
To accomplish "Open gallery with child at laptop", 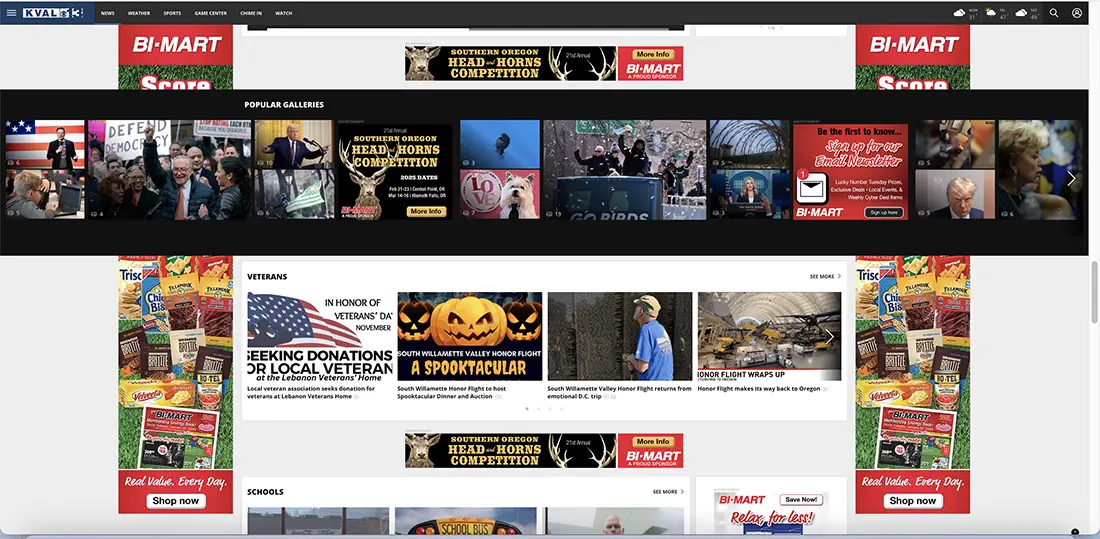I will [45, 194].
